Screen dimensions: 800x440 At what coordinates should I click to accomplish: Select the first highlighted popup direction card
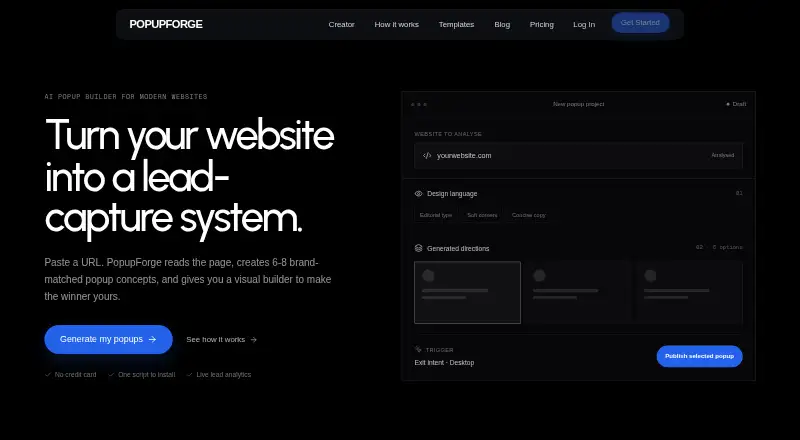pyautogui.click(x=467, y=292)
